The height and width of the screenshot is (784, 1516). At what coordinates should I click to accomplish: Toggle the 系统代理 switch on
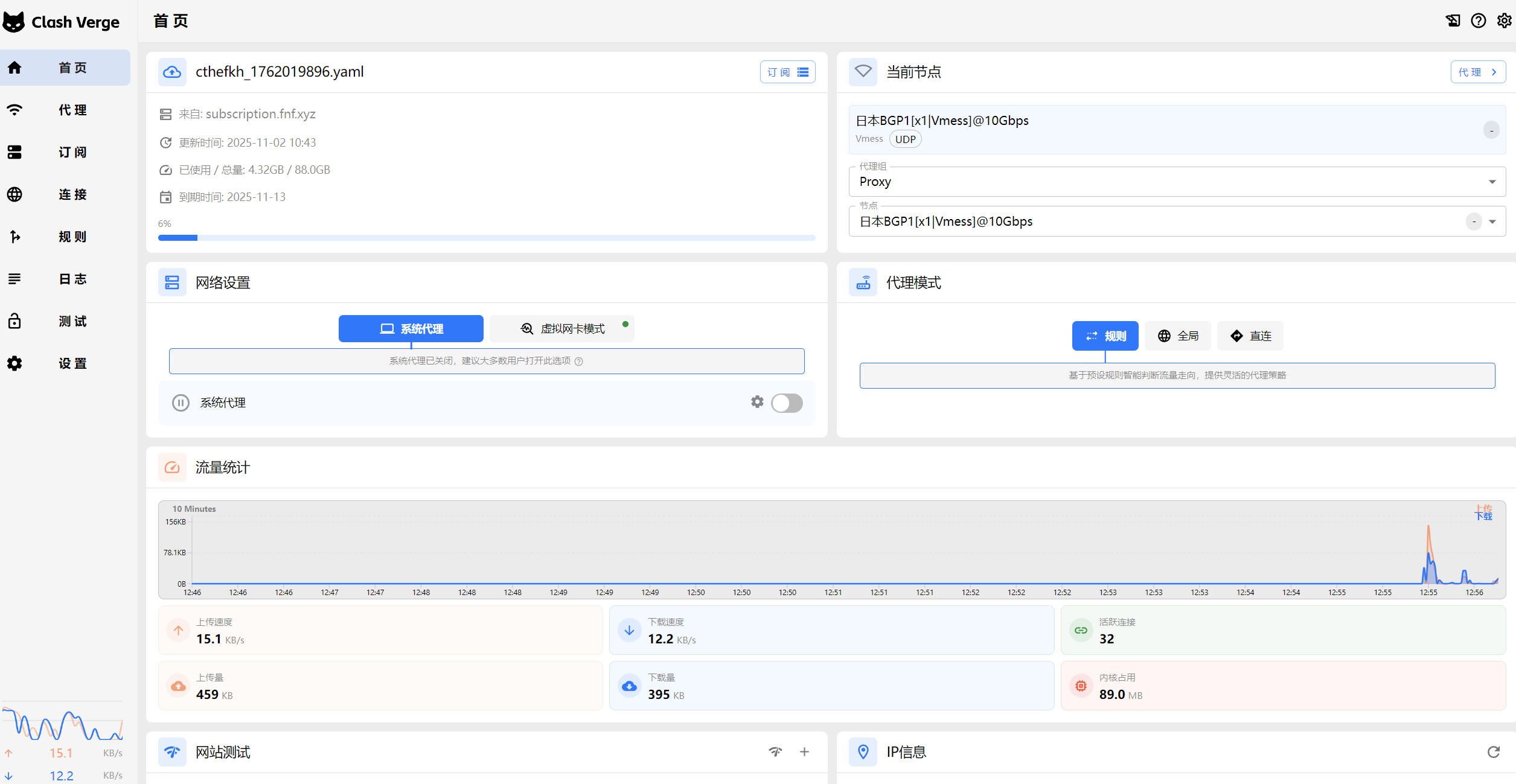point(787,403)
